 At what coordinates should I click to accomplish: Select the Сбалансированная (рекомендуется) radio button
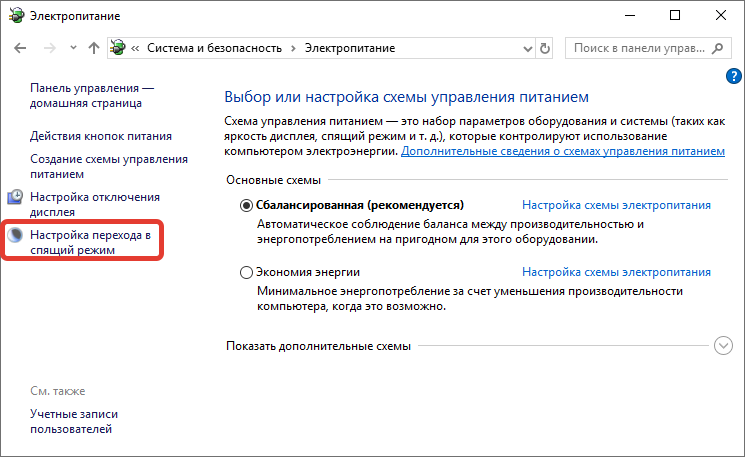point(246,206)
